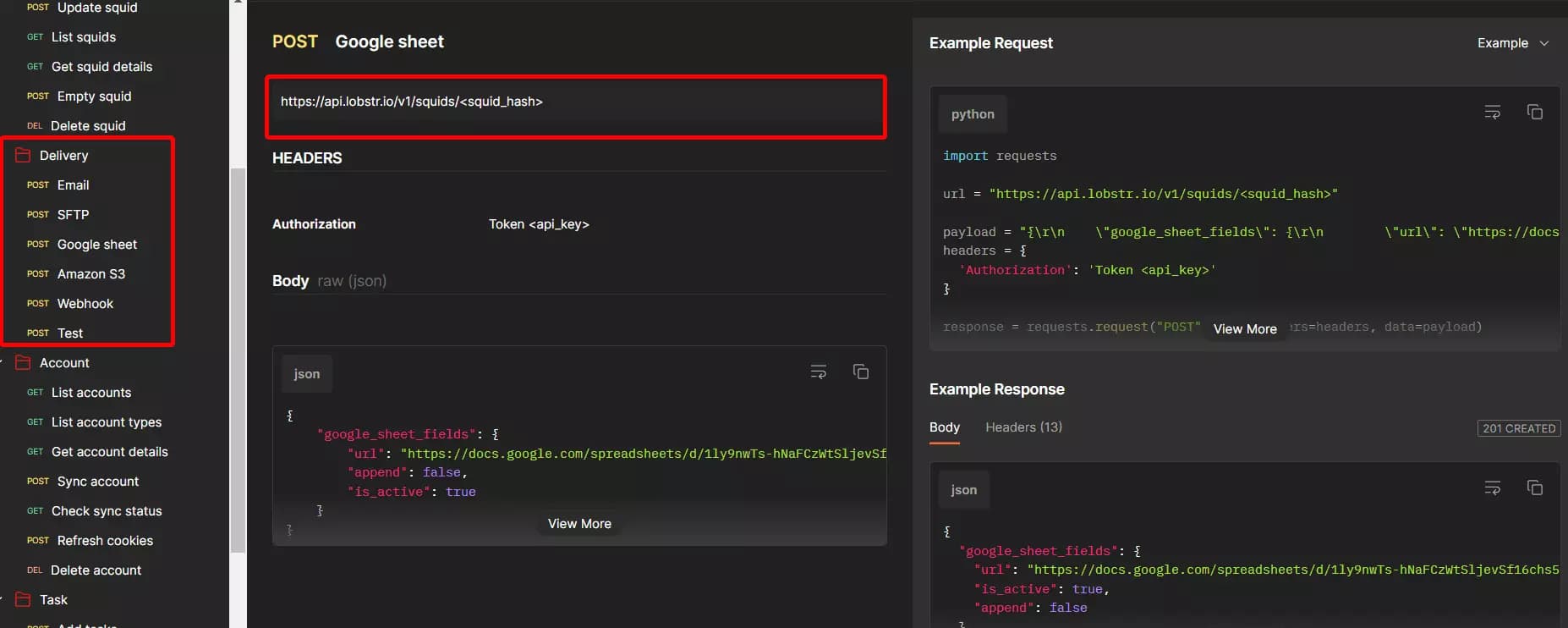The width and height of the screenshot is (1568, 628).
Task: Open the Example dropdown selector
Action: coord(1512,43)
